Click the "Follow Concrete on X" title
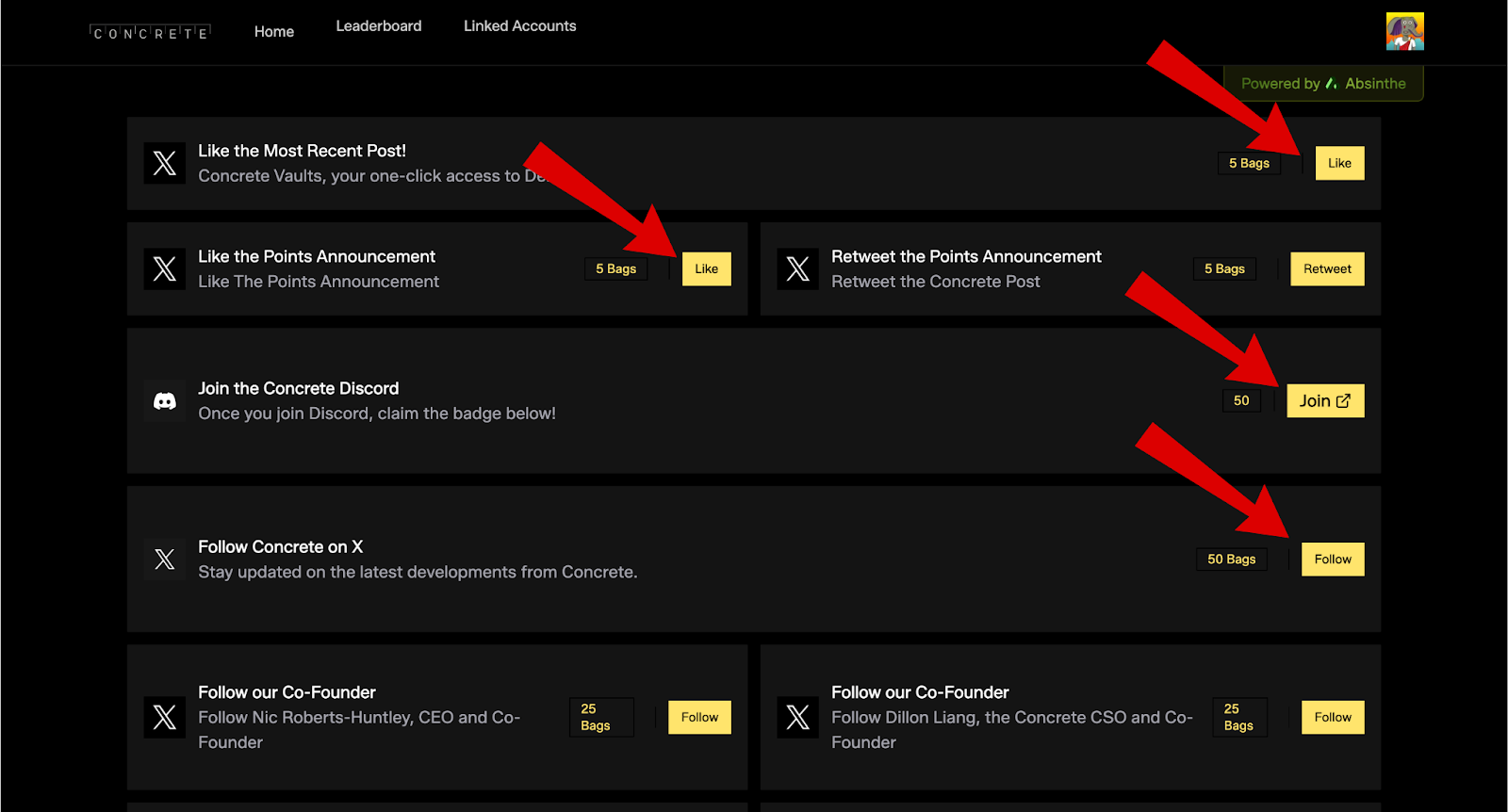Screen dimensions: 1508x812 pyautogui.click(x=280, y=546)
